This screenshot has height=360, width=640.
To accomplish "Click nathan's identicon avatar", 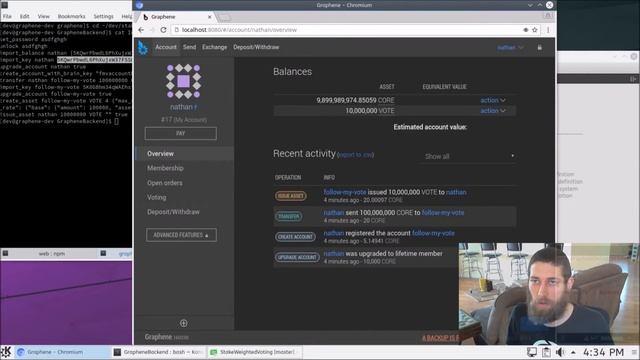I will click(183, 81).
